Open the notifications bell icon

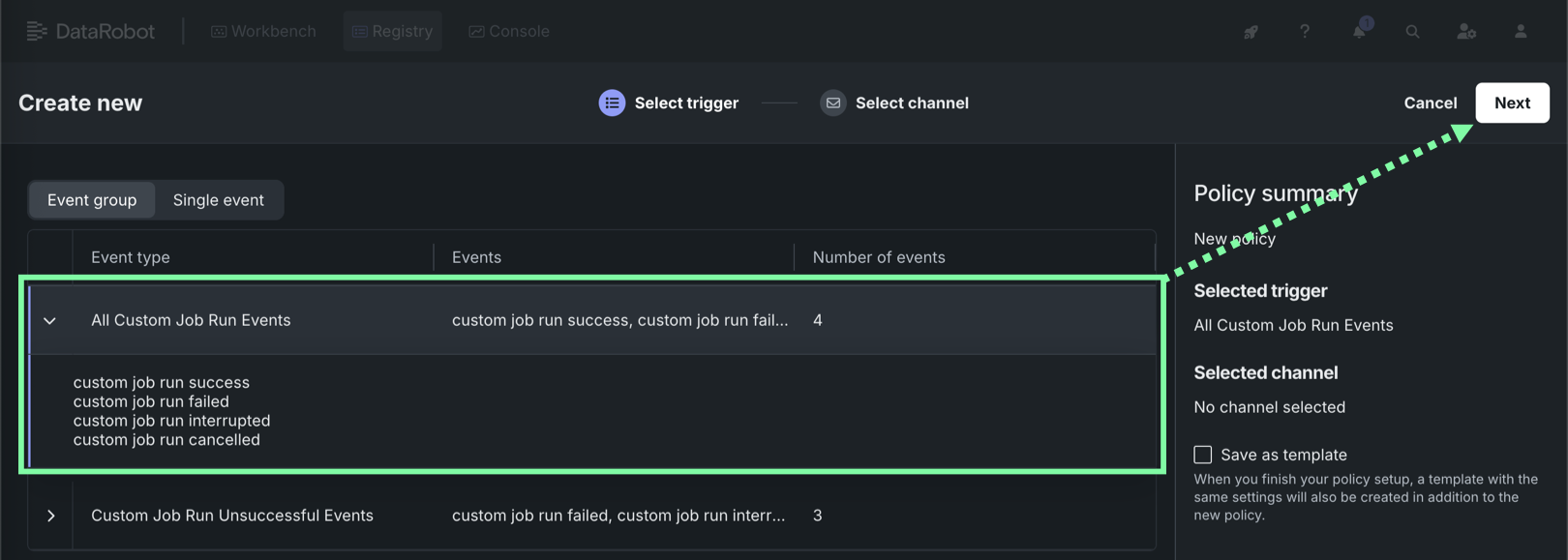[1359, 32]
